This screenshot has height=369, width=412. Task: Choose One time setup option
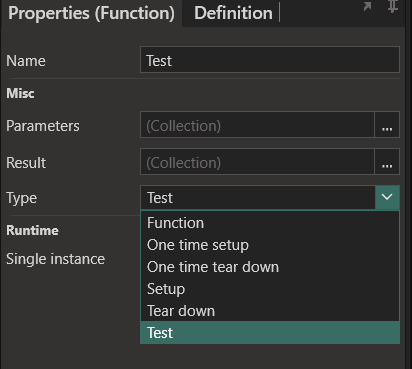click(x=270, y=245)
